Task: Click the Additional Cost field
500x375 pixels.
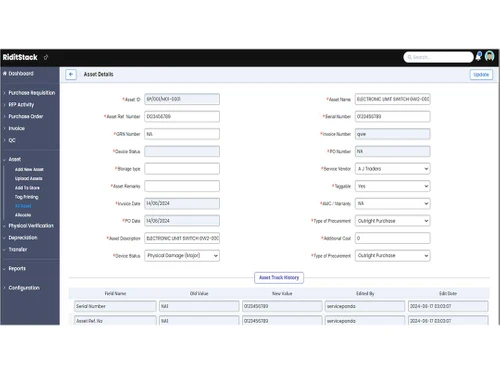Action: pos(393,238)
